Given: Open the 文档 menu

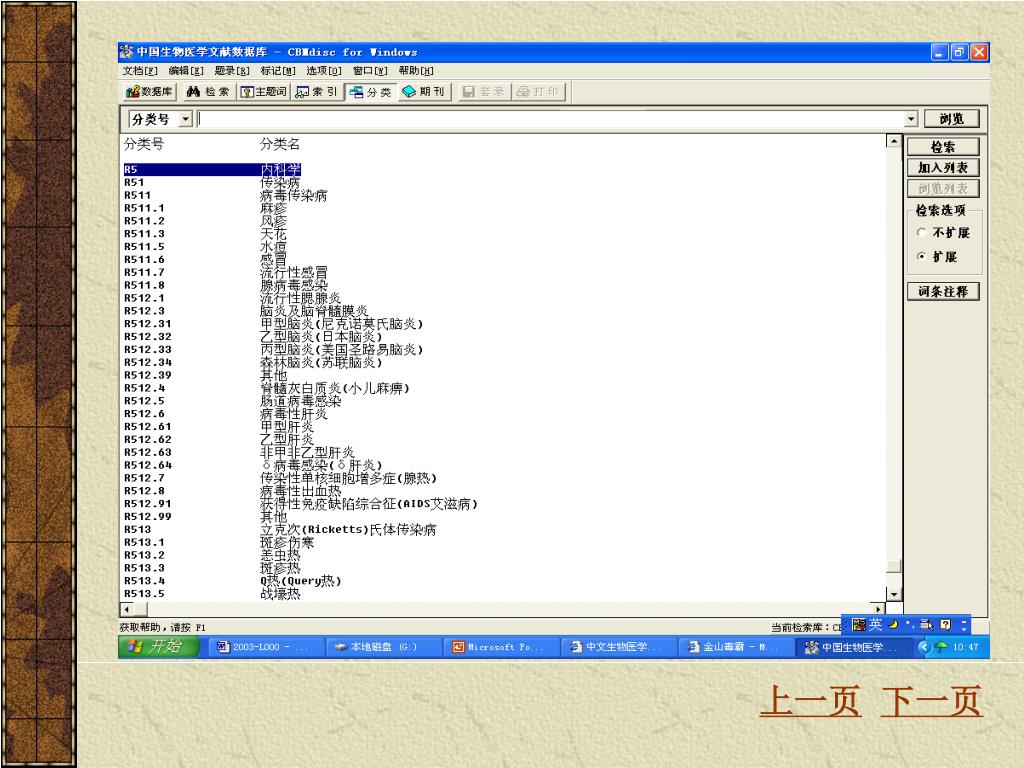Looking at the screenshot, I should (x=140, y=71).
